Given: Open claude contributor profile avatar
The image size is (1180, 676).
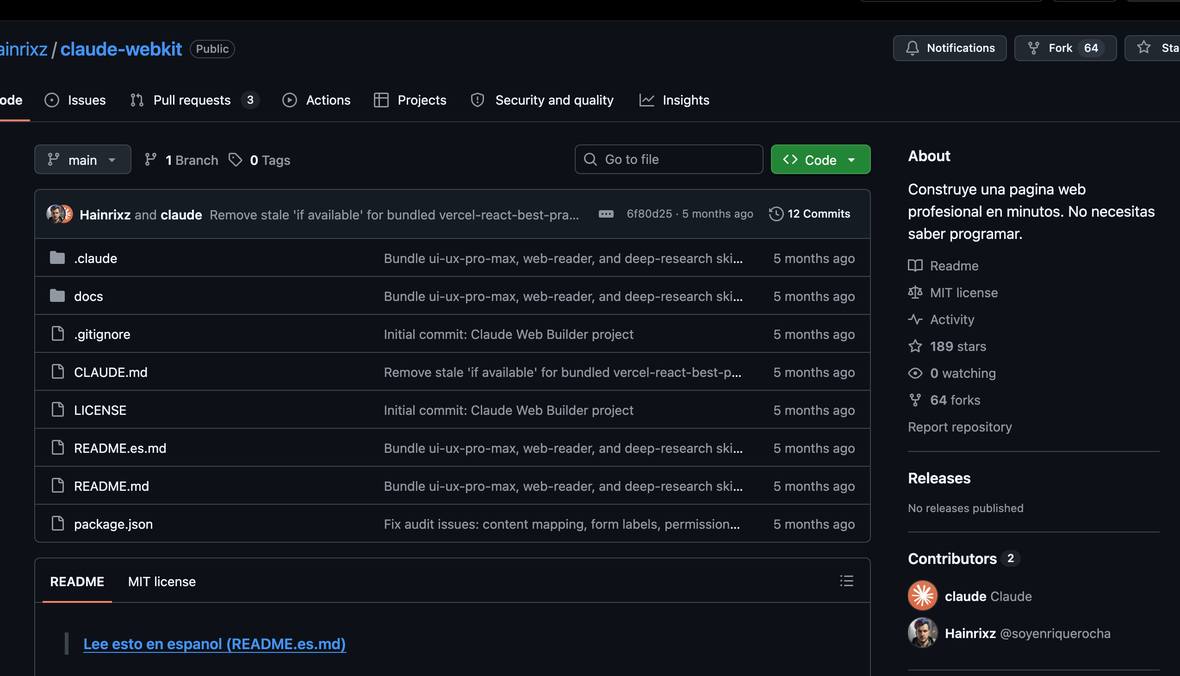Looking at the screenshot, I should click(x=923, y=595).
